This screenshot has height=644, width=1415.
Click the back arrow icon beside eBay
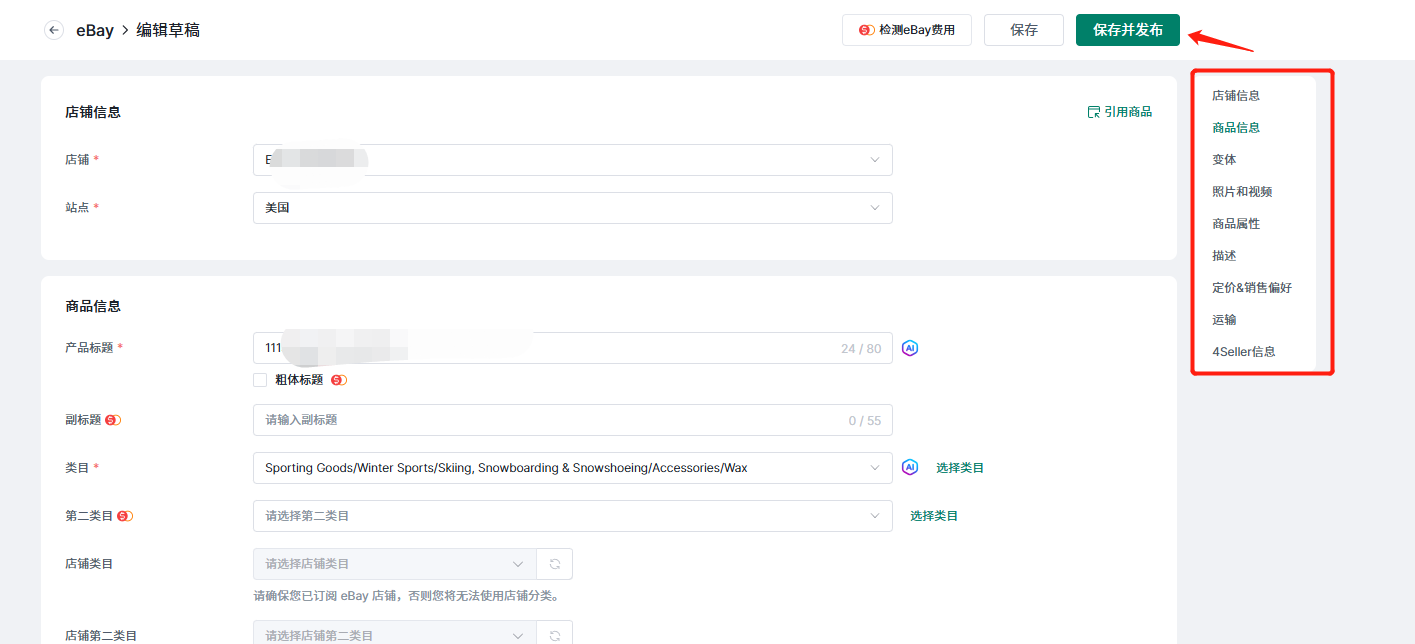pos(54,30)
